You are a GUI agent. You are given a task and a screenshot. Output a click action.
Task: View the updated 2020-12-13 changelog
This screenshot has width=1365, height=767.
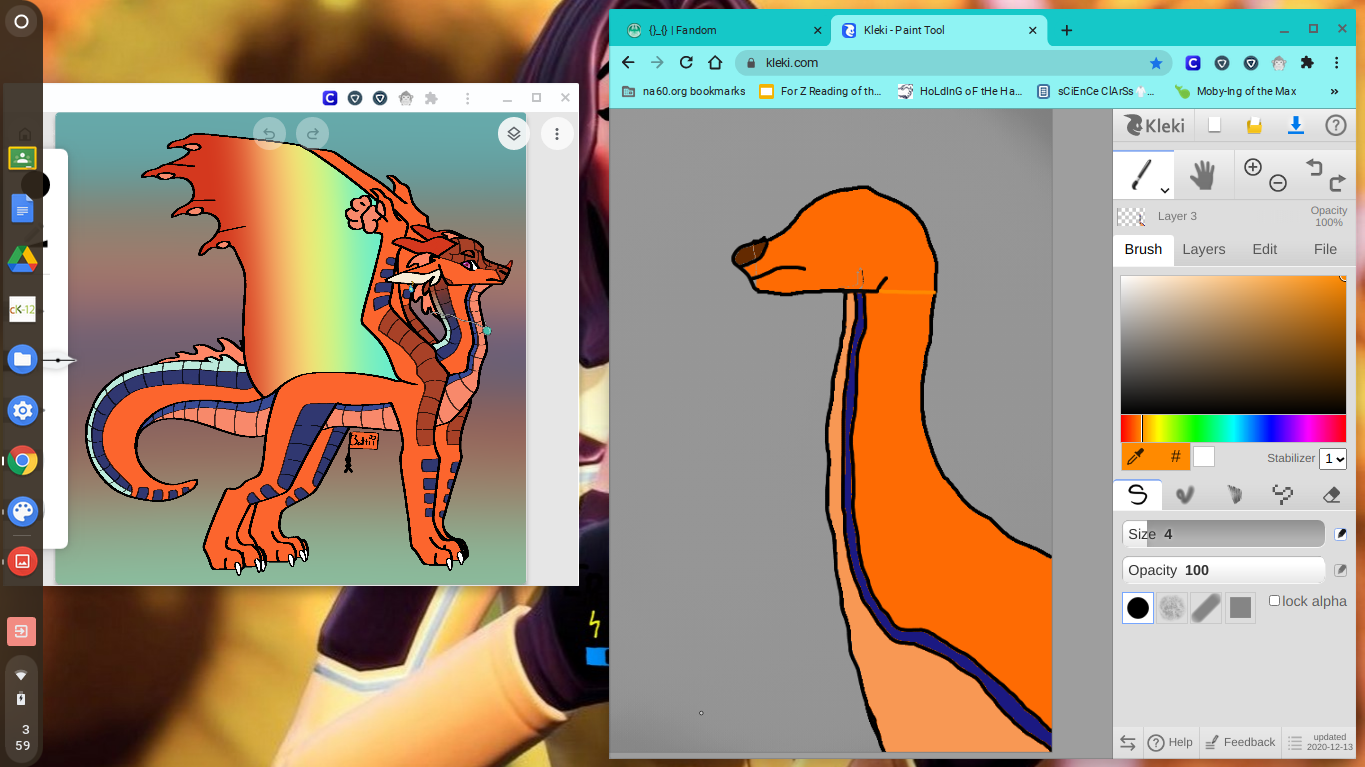coord(1320,742)
